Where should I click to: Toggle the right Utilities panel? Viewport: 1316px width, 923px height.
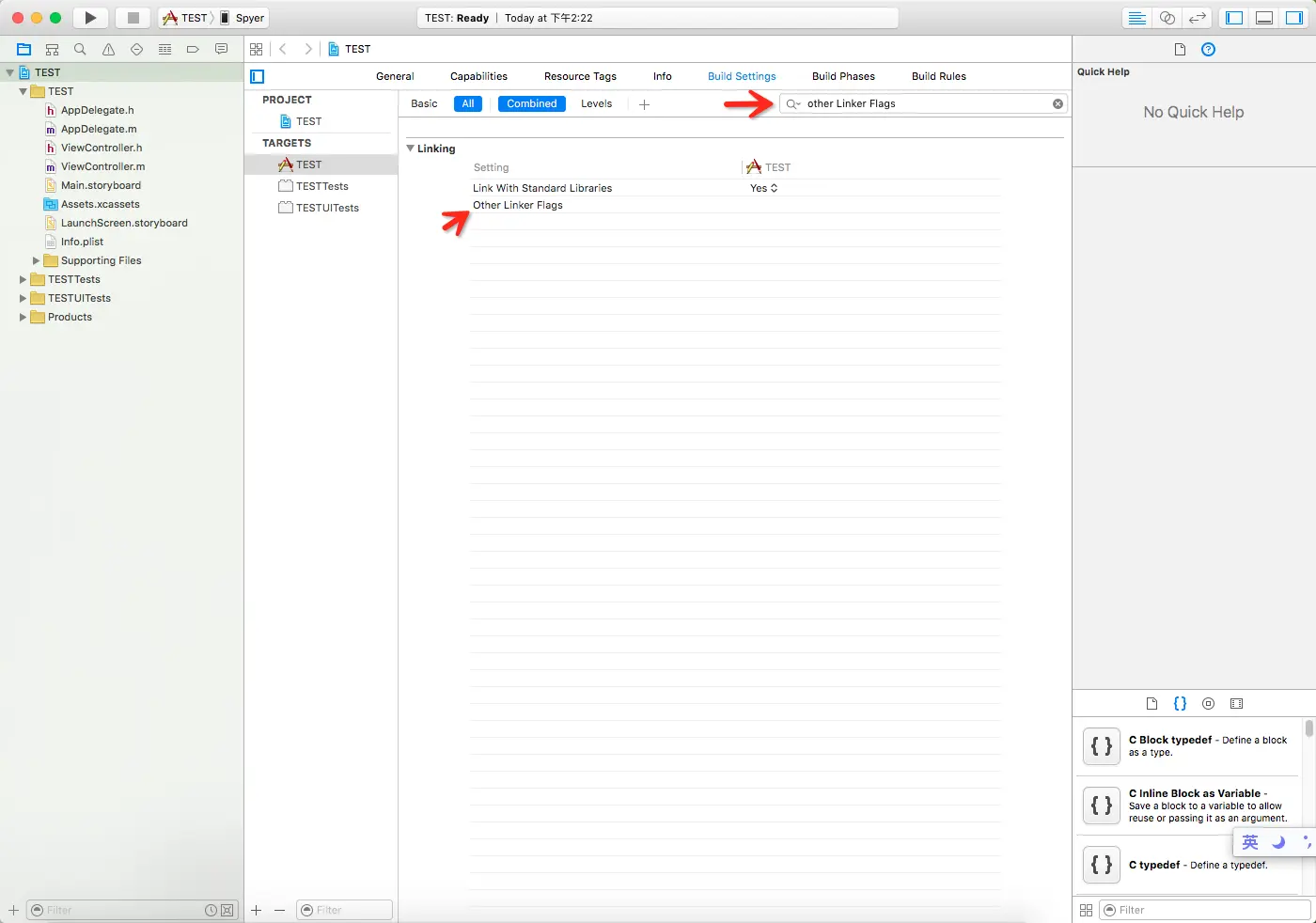pos(1294,18)
